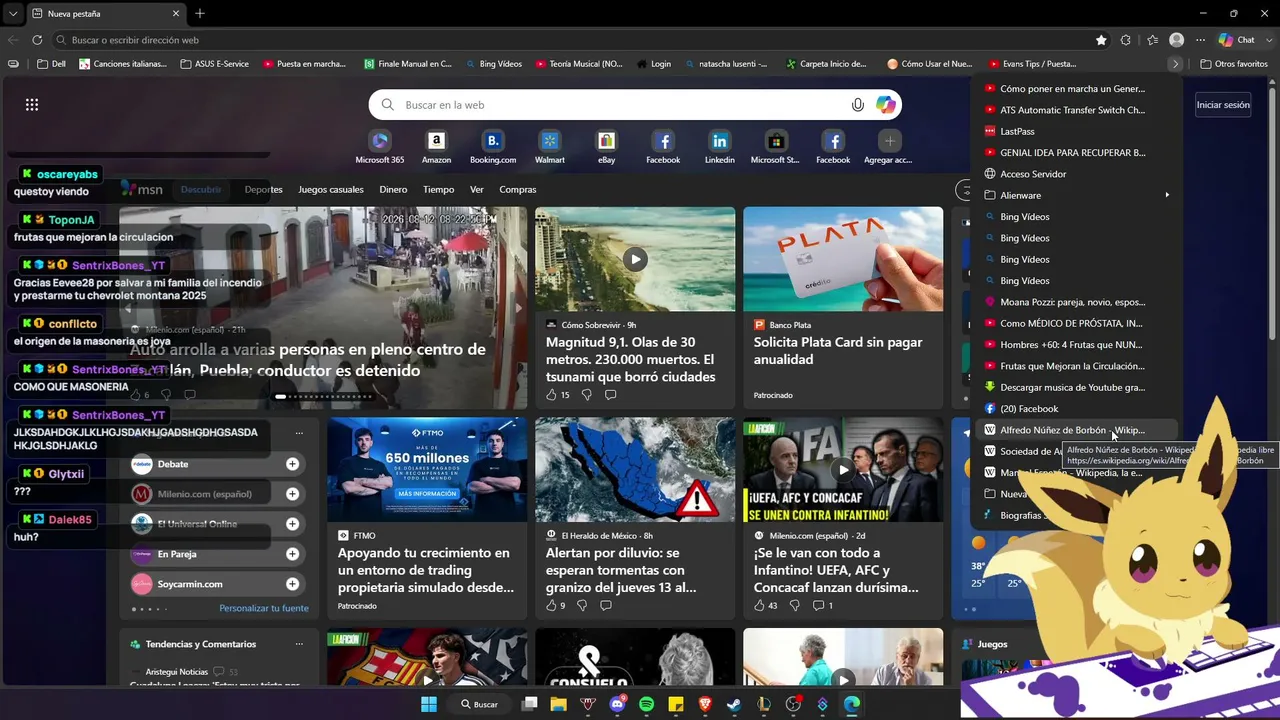Image resolution: width=1280 pixels, height=720 pixels.
Task: Open the tab list dropdown arrow
Action: coord(14,13)
